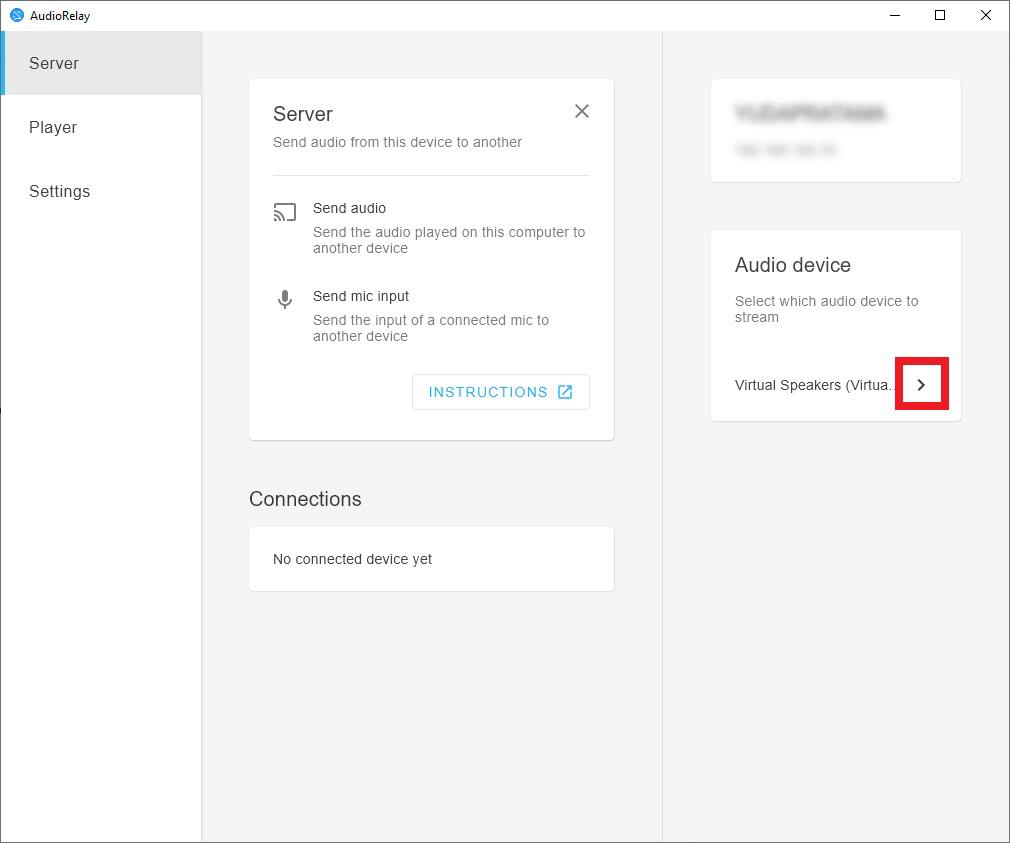Close the AudioRelay window
The width and height of the screenshot is (1010, 843).
click(x=986, y=15)
